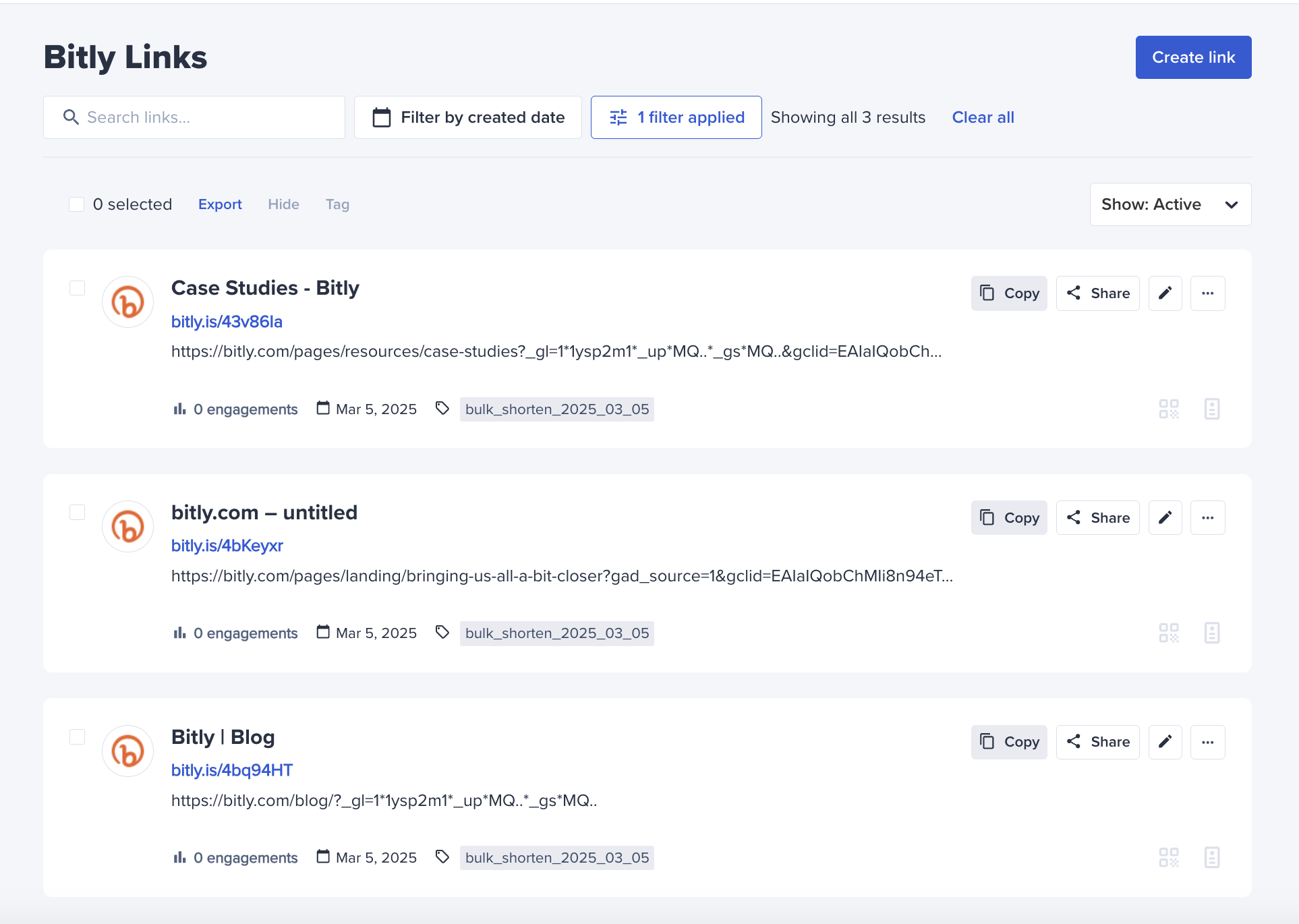Open the bitly.com – untitled title
This screenshot has width=1299, height=924.
pos(264,513)
